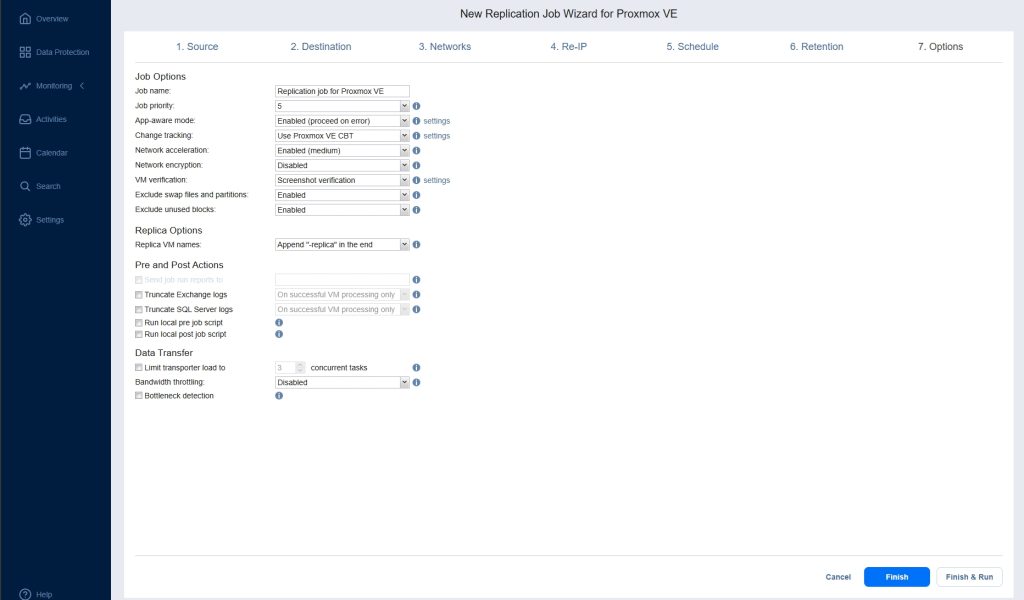The height and width of the screenshot is (600, 1024).
Task: Switch to the 2. Destination step
Action: click(320, 47)
